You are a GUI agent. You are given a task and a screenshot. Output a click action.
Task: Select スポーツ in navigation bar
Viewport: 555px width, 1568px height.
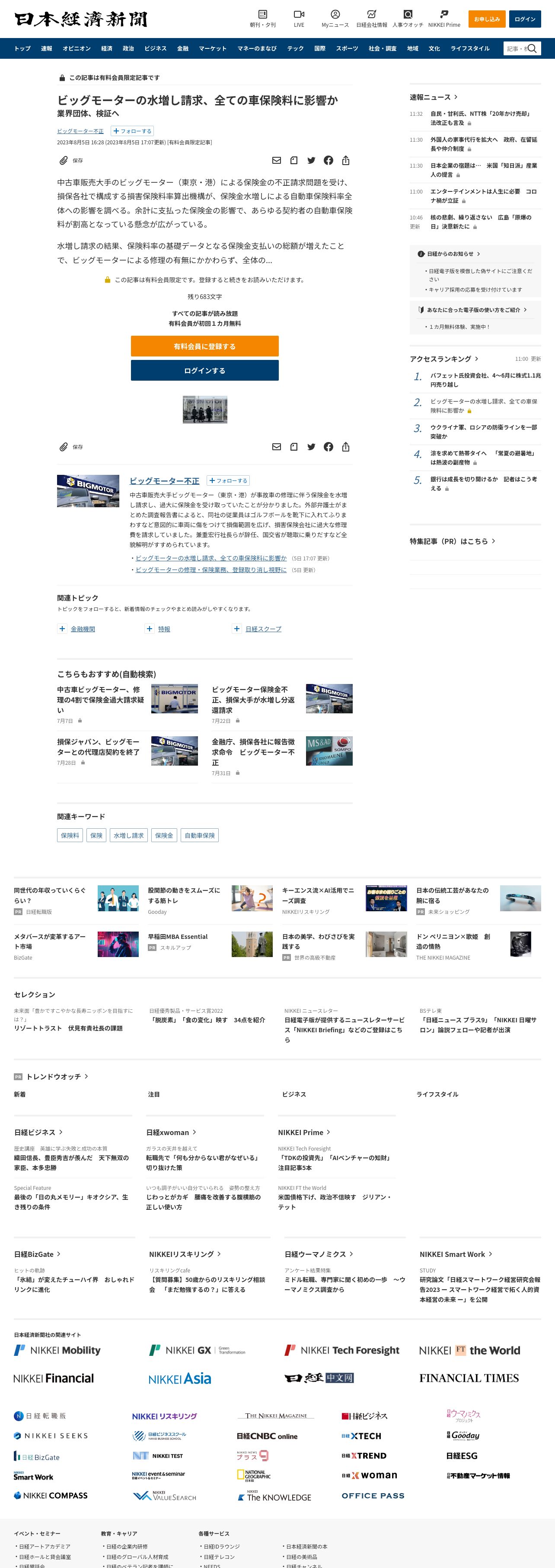(347, 49)
